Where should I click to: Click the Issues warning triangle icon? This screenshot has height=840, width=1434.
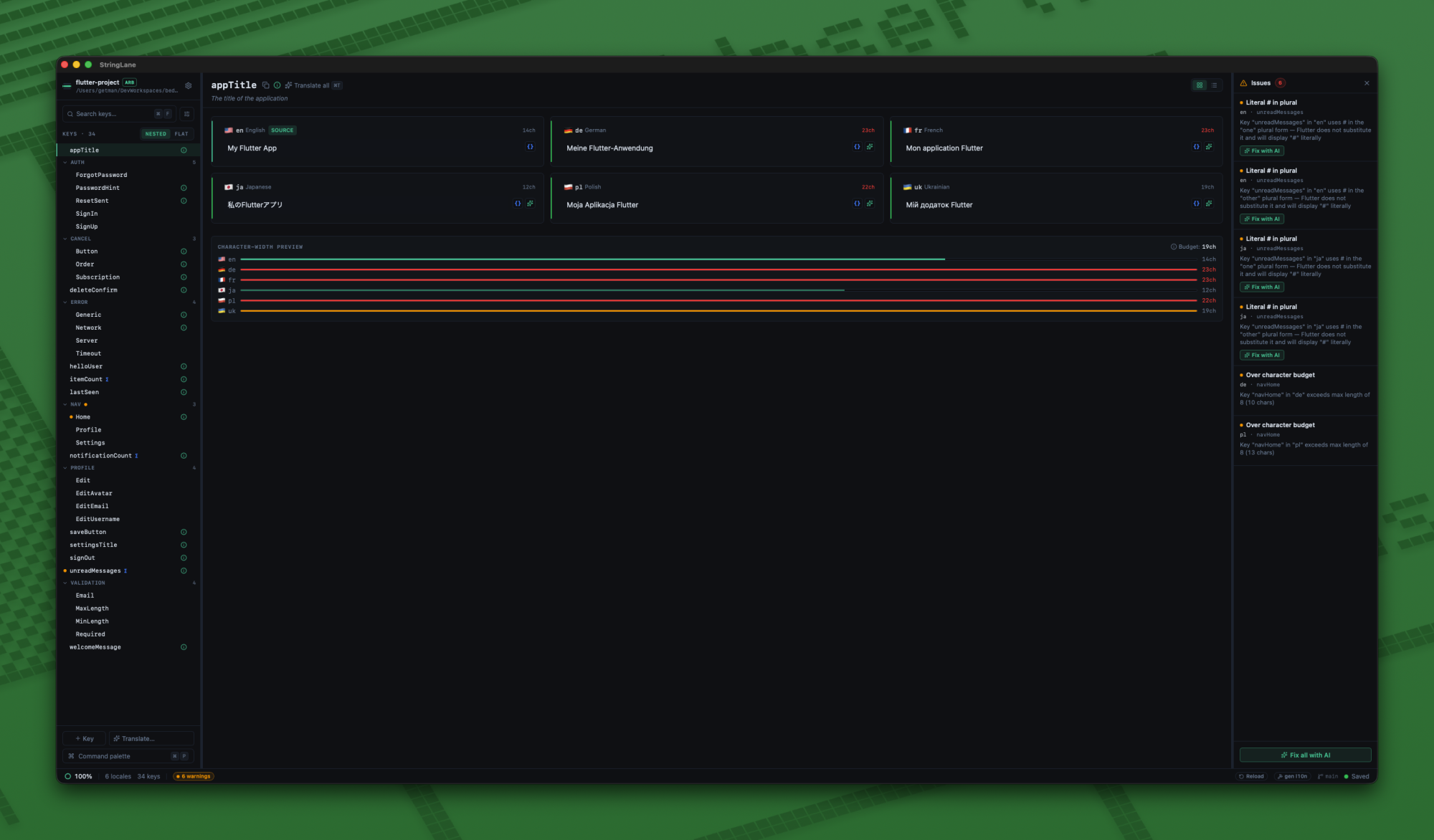pyautogui.click(x=1243, y=83)
